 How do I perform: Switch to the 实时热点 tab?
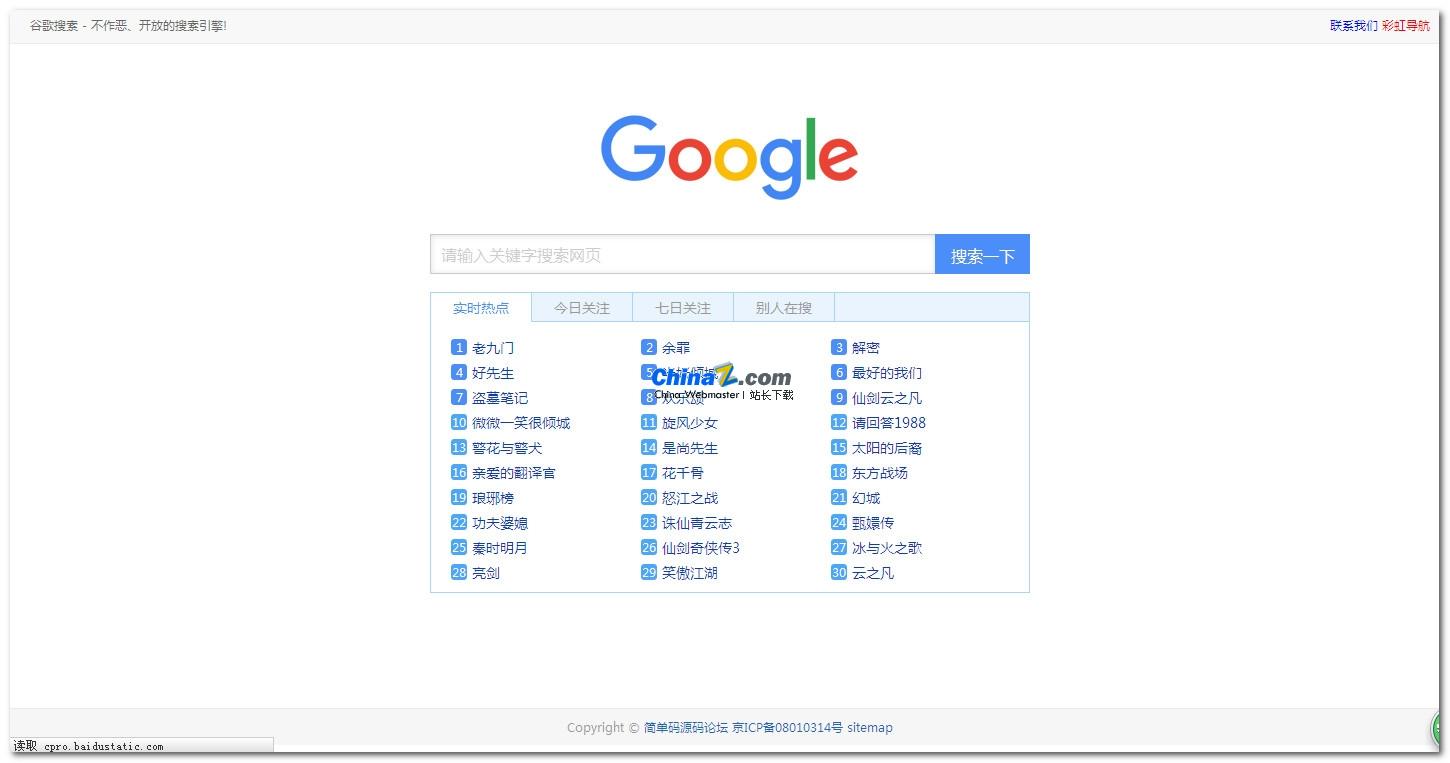point(481,308)
